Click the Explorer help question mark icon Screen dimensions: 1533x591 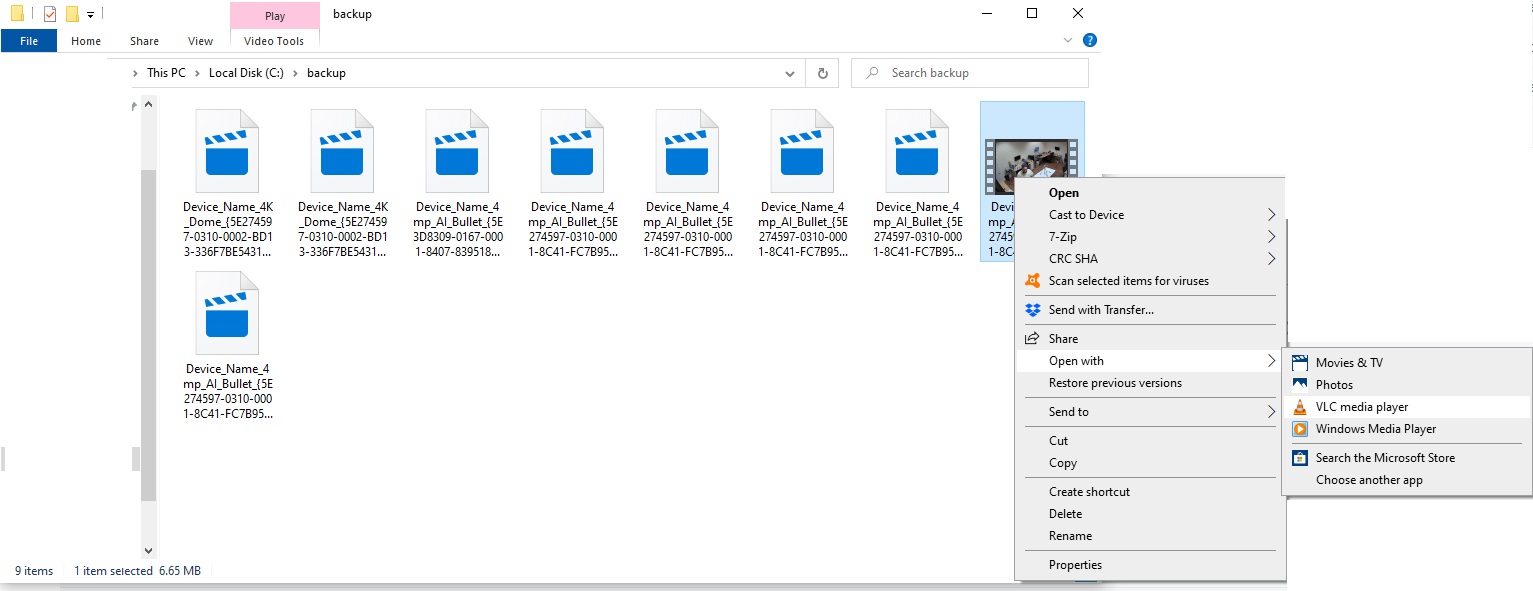pos(1090,41)
